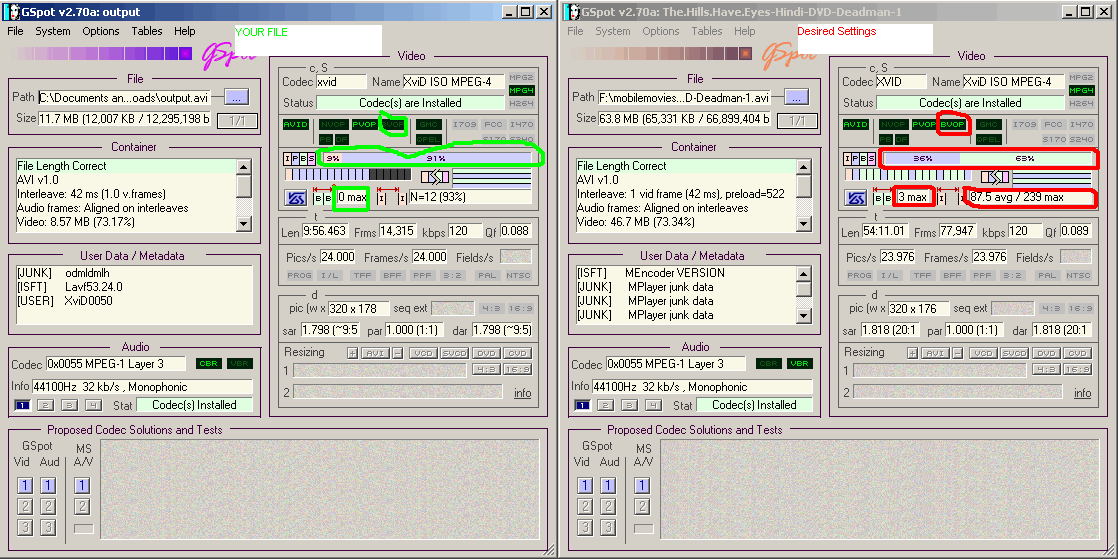Viewport: 1118px width, 559px height.
Task: Click the SVCD resizing button in output window
Action: coord(455,354)
